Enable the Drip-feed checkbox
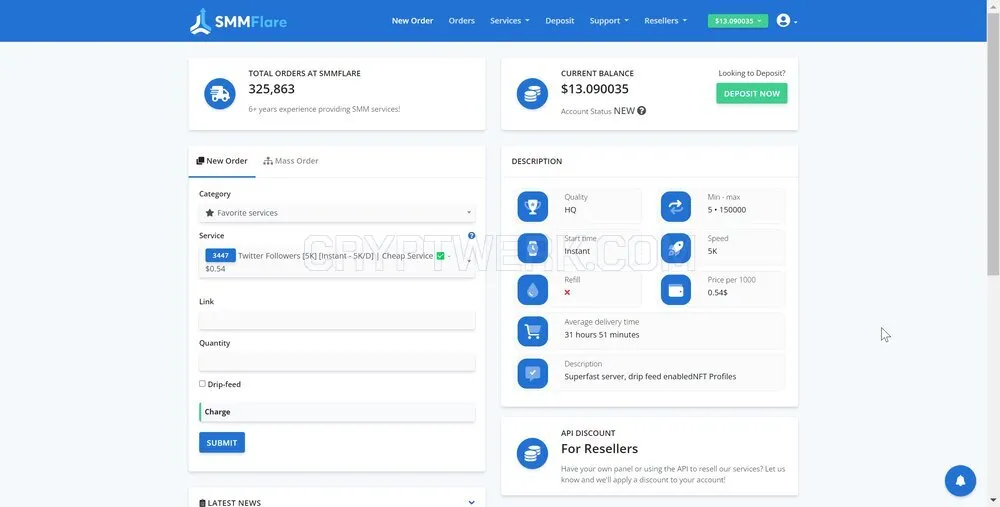The image size is (1000, 507). tap(202, 384)
